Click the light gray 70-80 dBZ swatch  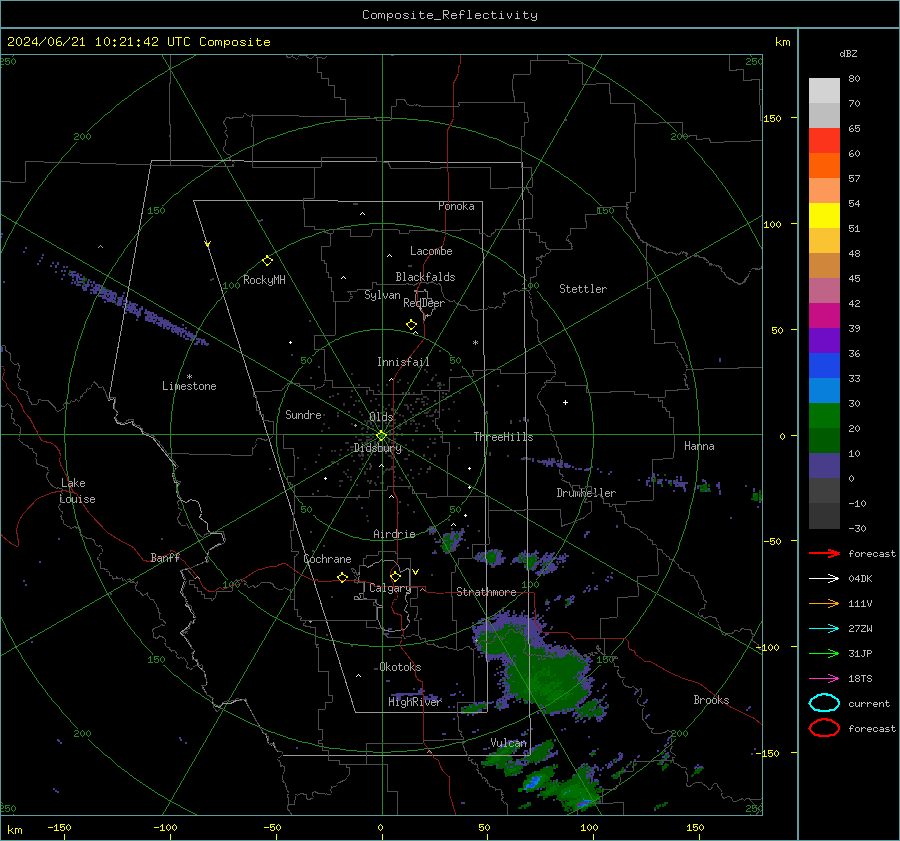coord(824,91)
